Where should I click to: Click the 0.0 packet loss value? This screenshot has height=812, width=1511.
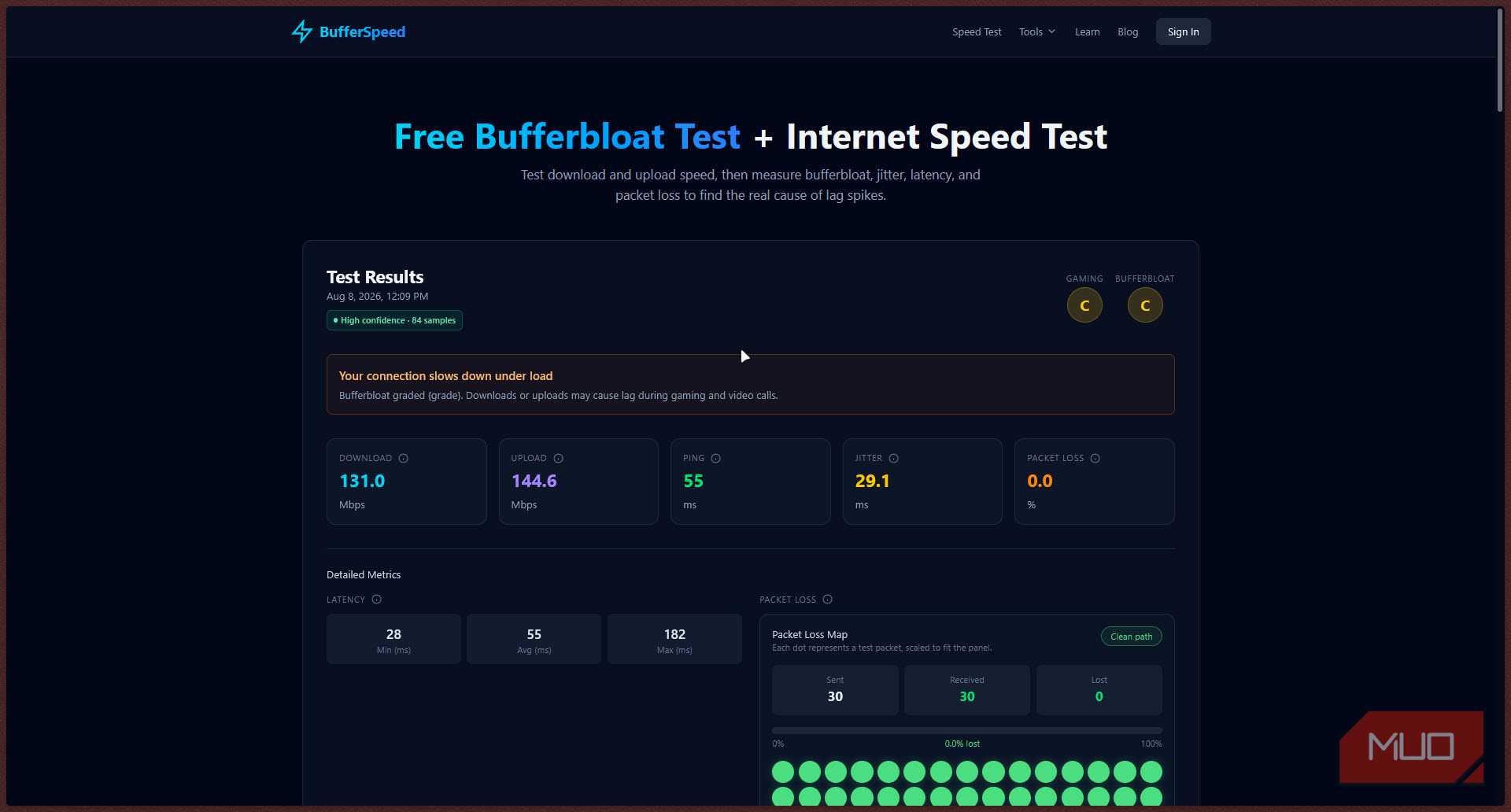pyautogui.click(x=1040, y=481)
